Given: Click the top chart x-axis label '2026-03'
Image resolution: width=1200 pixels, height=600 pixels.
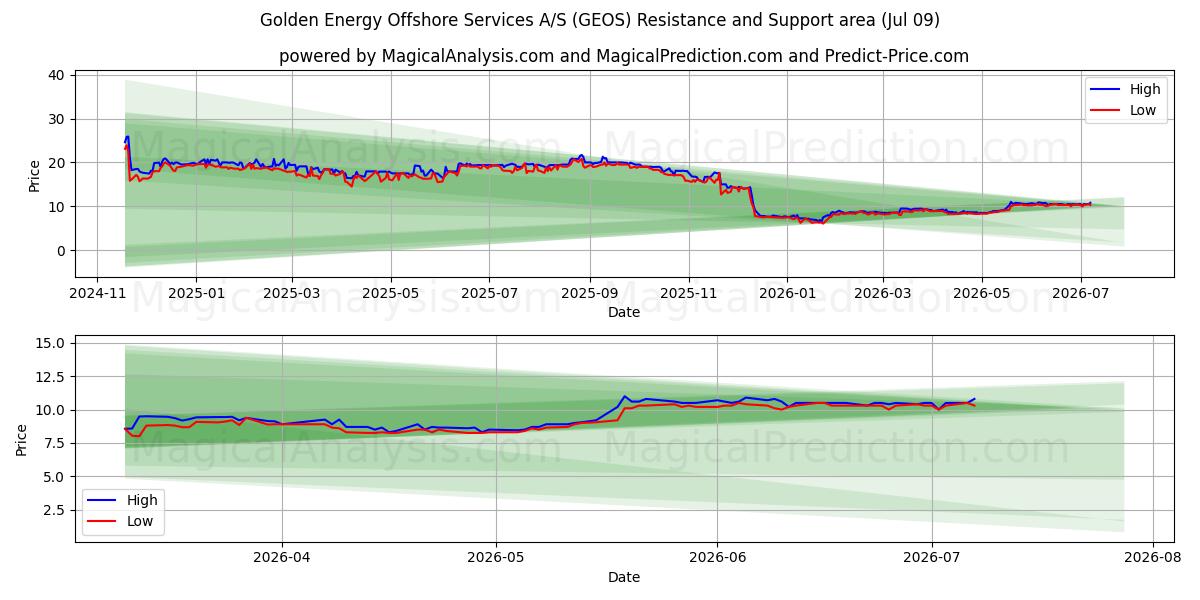Looking at the screenshot, I should (x=883, y=295).
